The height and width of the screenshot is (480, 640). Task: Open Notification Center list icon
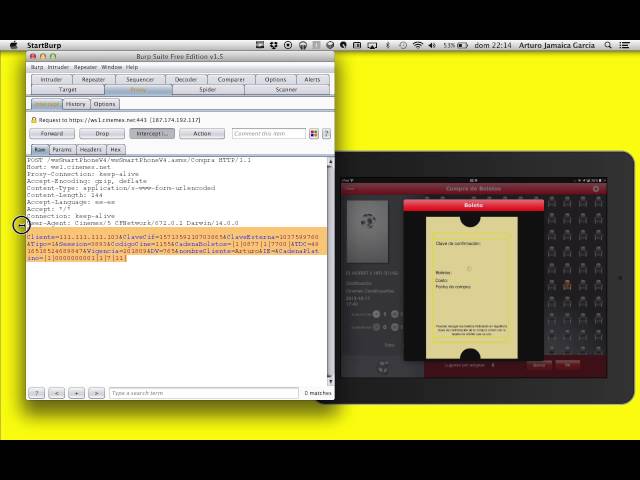[624, 45]
